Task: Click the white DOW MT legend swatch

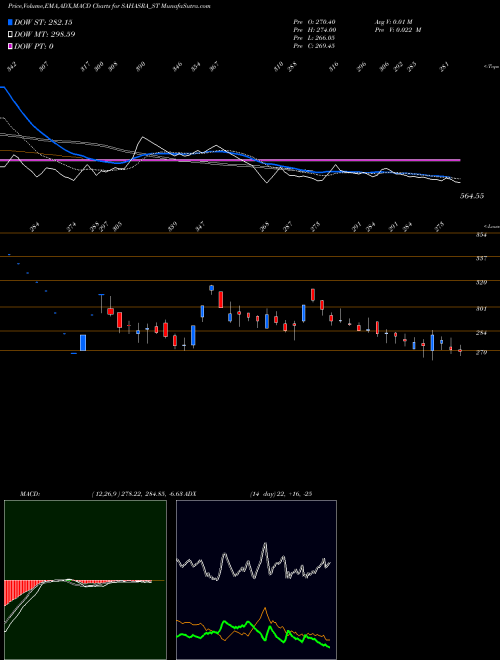Action: 10,34
